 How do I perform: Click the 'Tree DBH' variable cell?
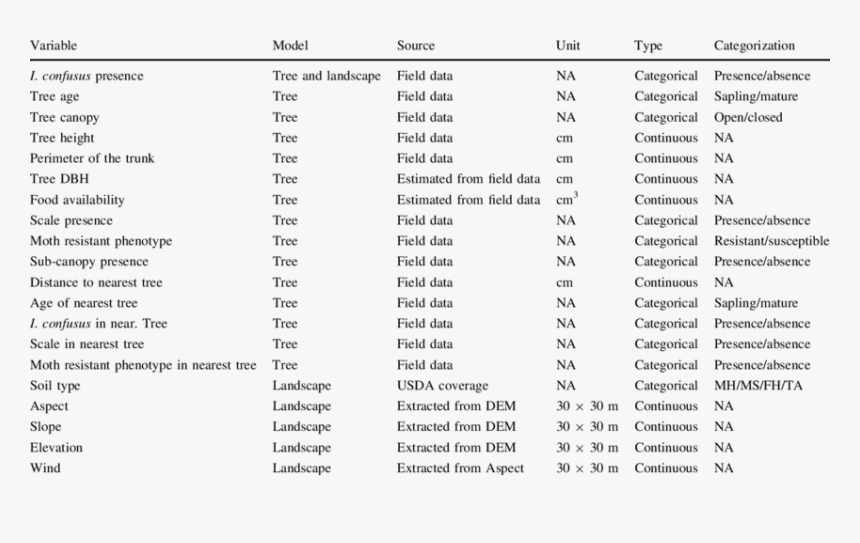pos(56,179)
